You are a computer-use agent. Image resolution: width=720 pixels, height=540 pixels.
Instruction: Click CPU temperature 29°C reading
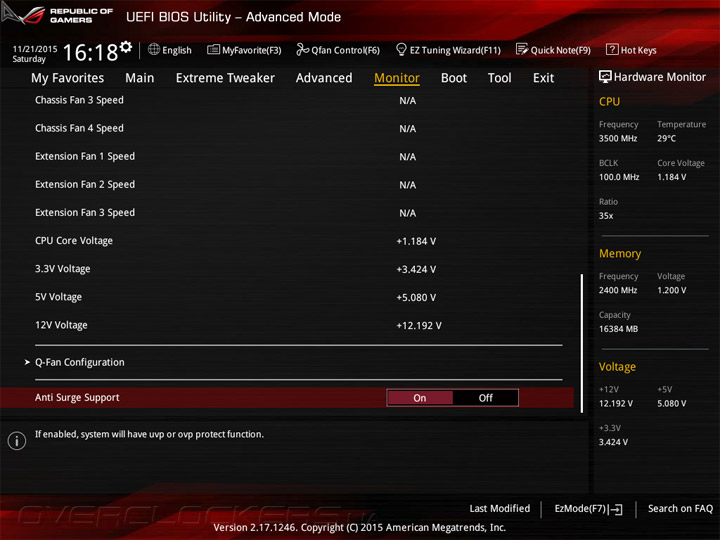[x=666, y=138]
